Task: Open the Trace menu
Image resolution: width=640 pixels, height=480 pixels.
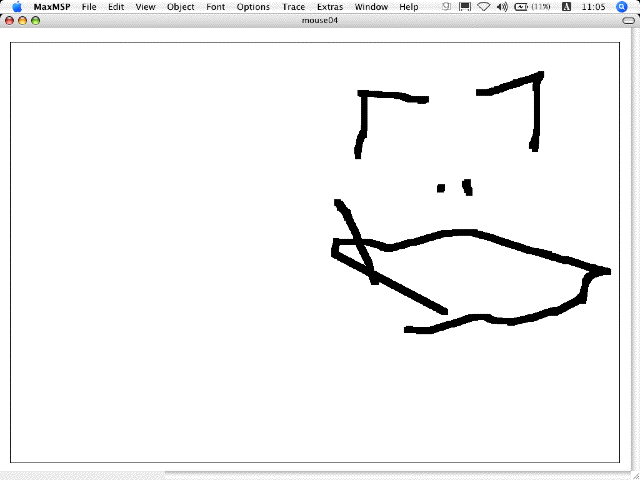Action: click(293, 7)
